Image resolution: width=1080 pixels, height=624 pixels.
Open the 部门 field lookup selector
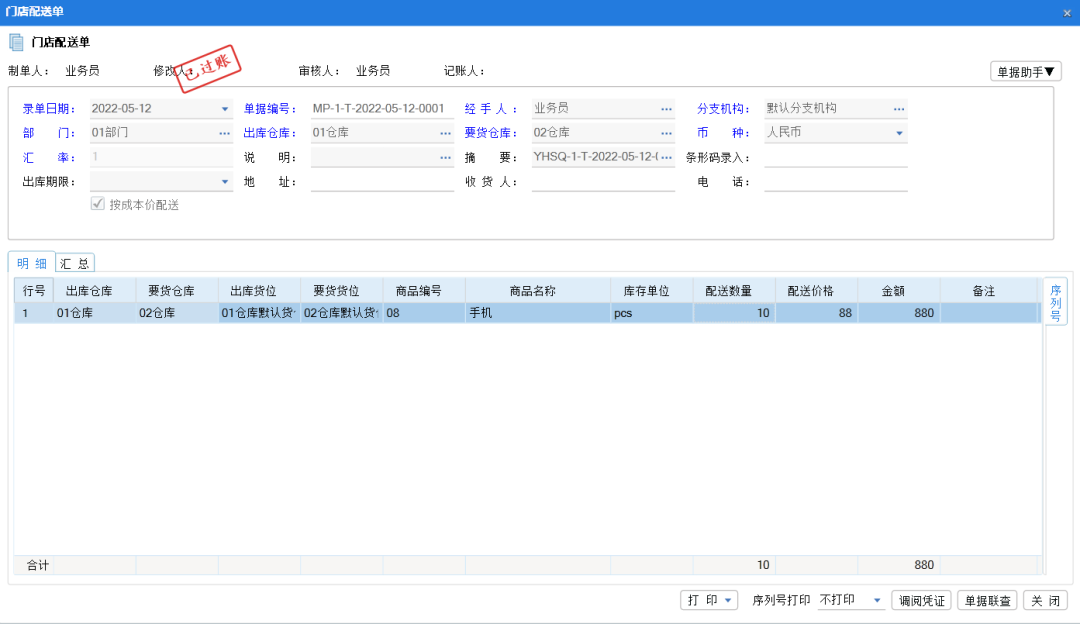point(226,132)
